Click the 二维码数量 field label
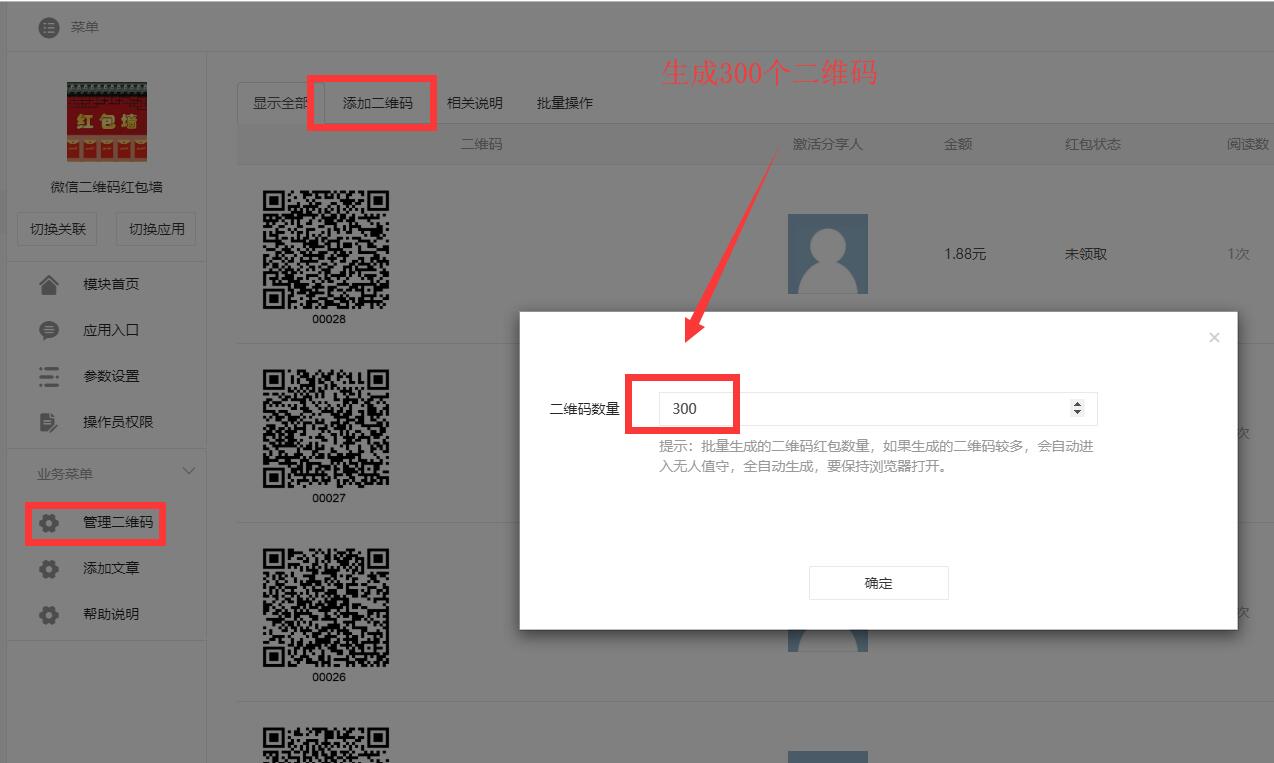The image size is (1274, 763). coord(585,409)
